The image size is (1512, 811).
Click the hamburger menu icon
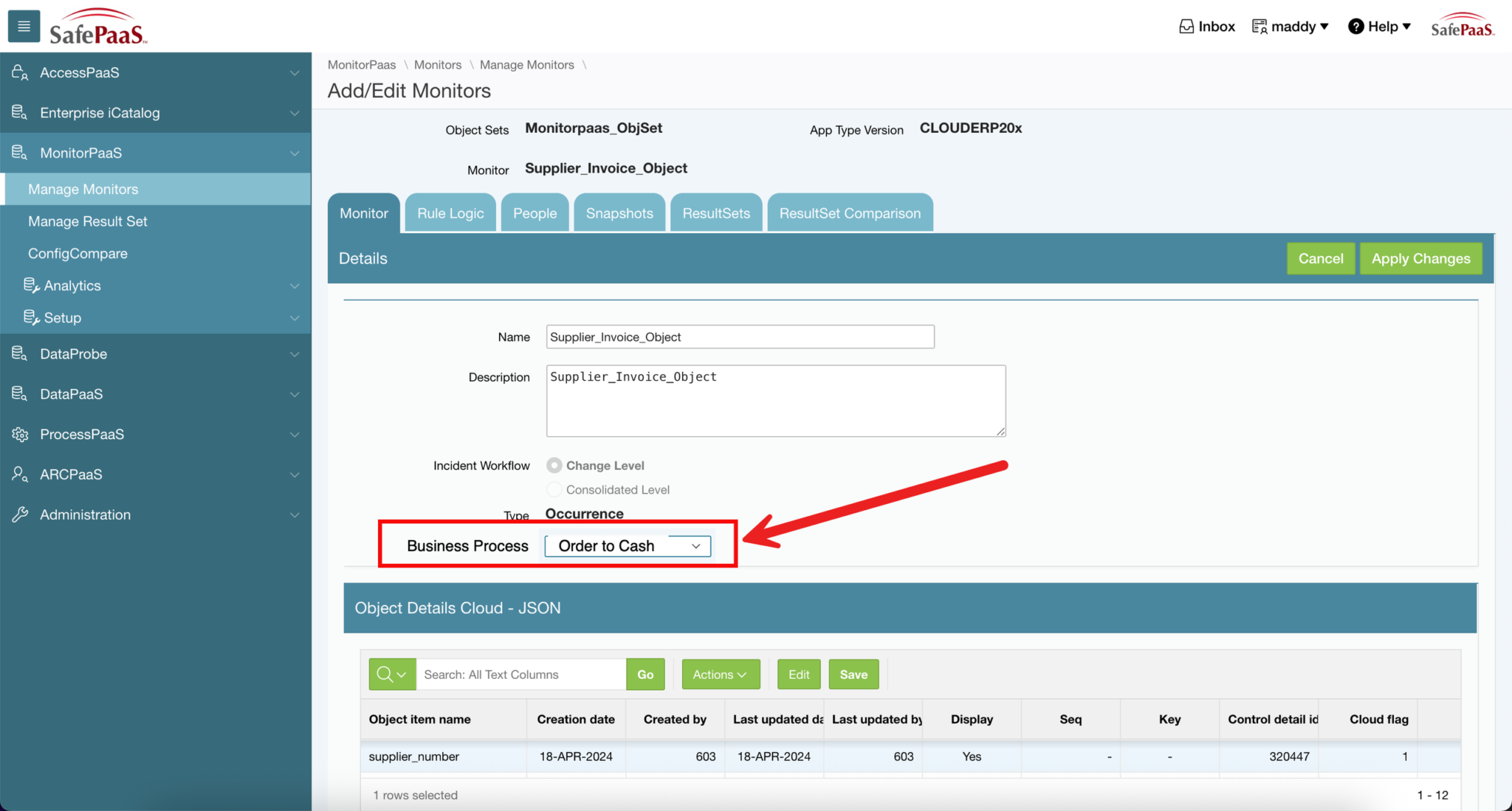24,27
